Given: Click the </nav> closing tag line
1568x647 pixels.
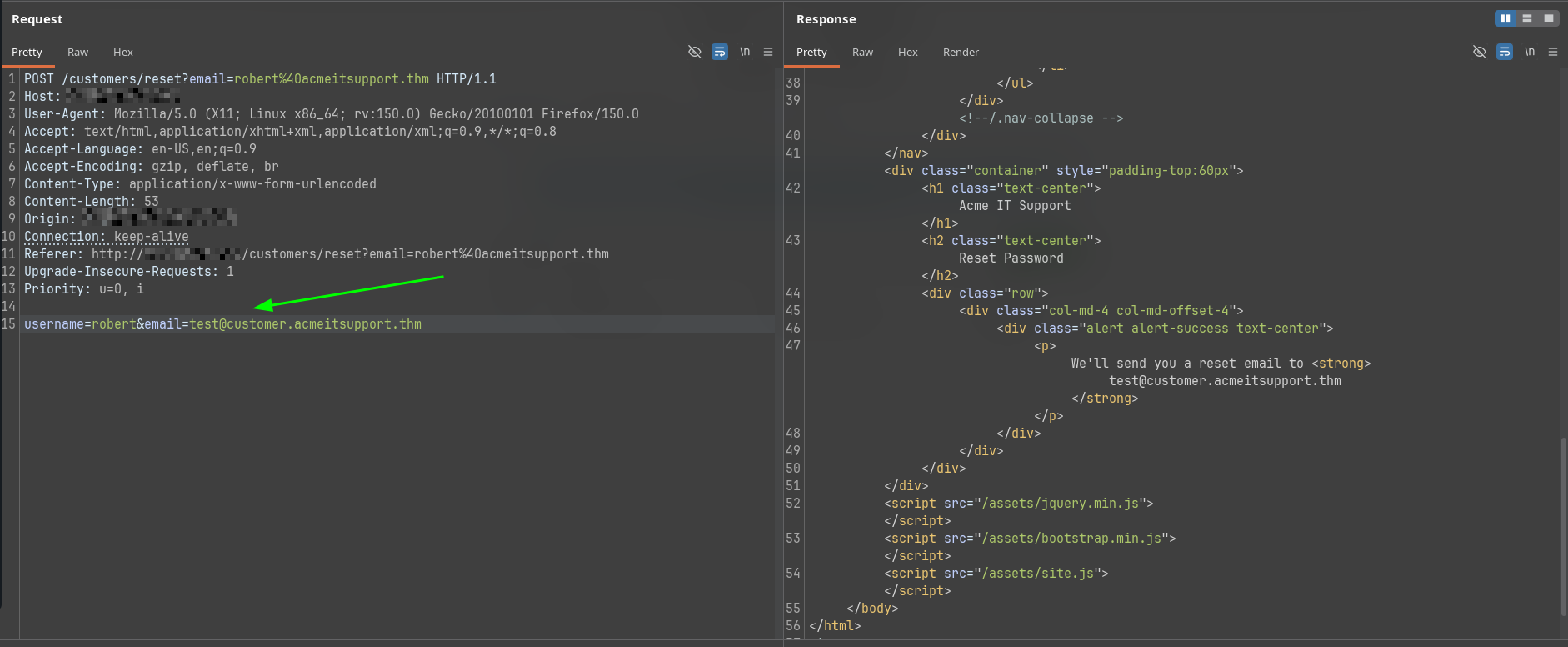Looking at the screenshot, I should tap(906, 153).
